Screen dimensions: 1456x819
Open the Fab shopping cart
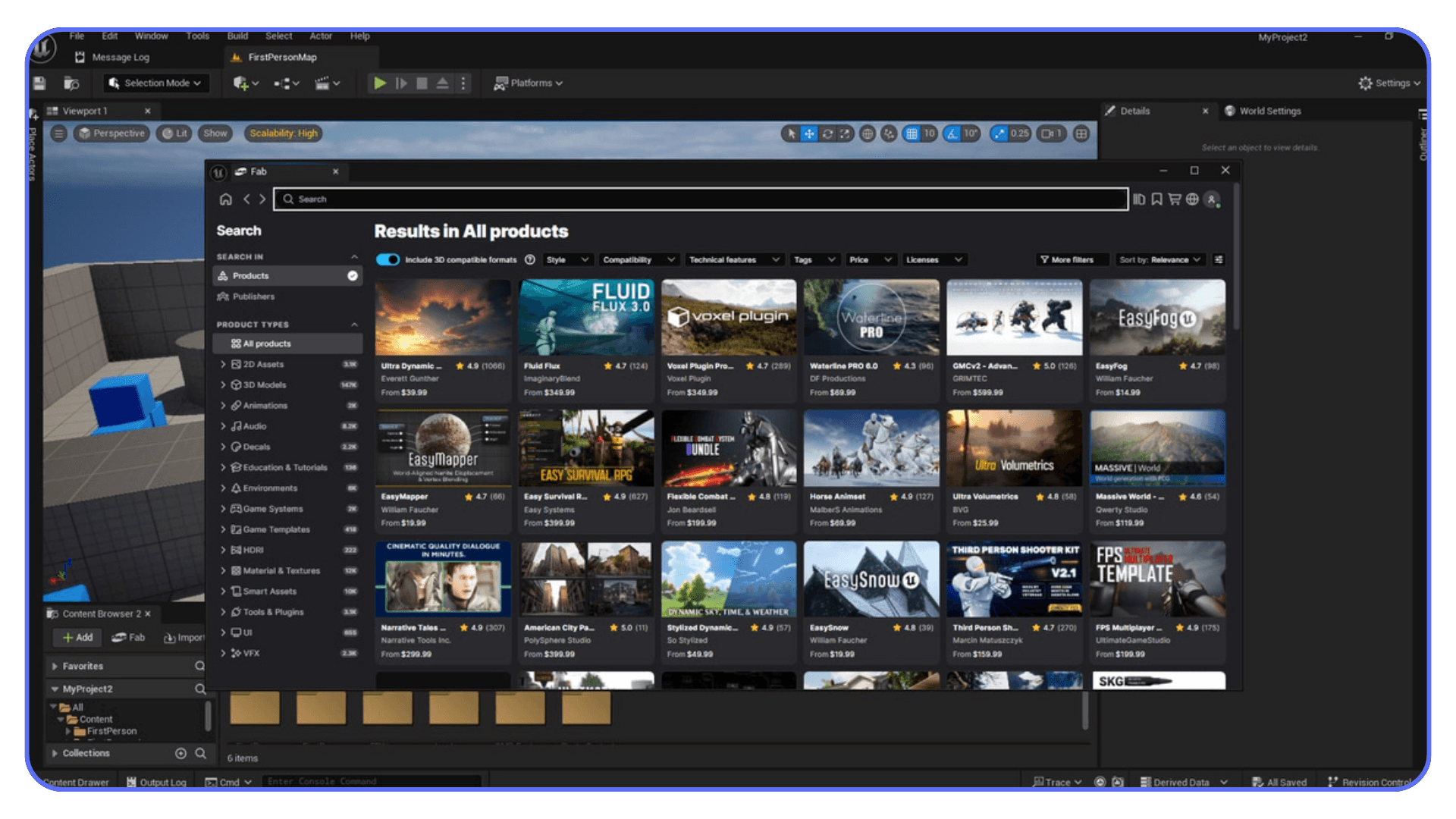coord(1175,199)
